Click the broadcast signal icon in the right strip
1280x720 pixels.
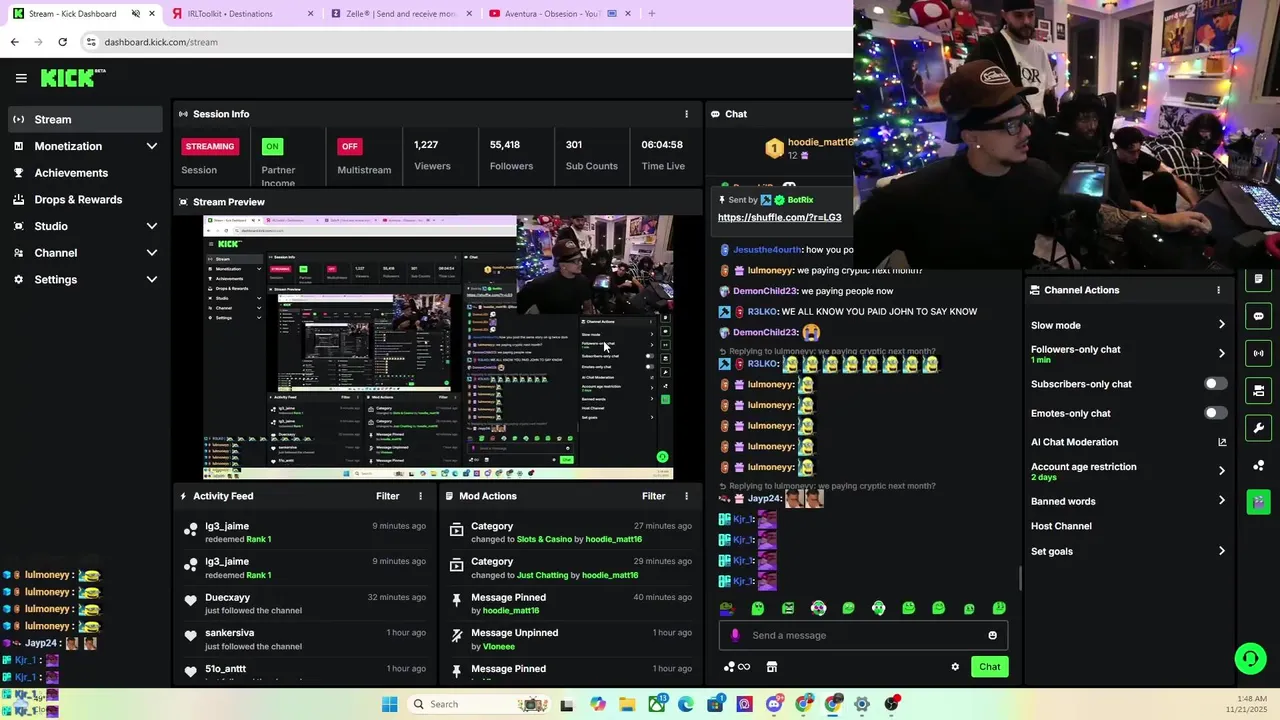(1258, 353)
